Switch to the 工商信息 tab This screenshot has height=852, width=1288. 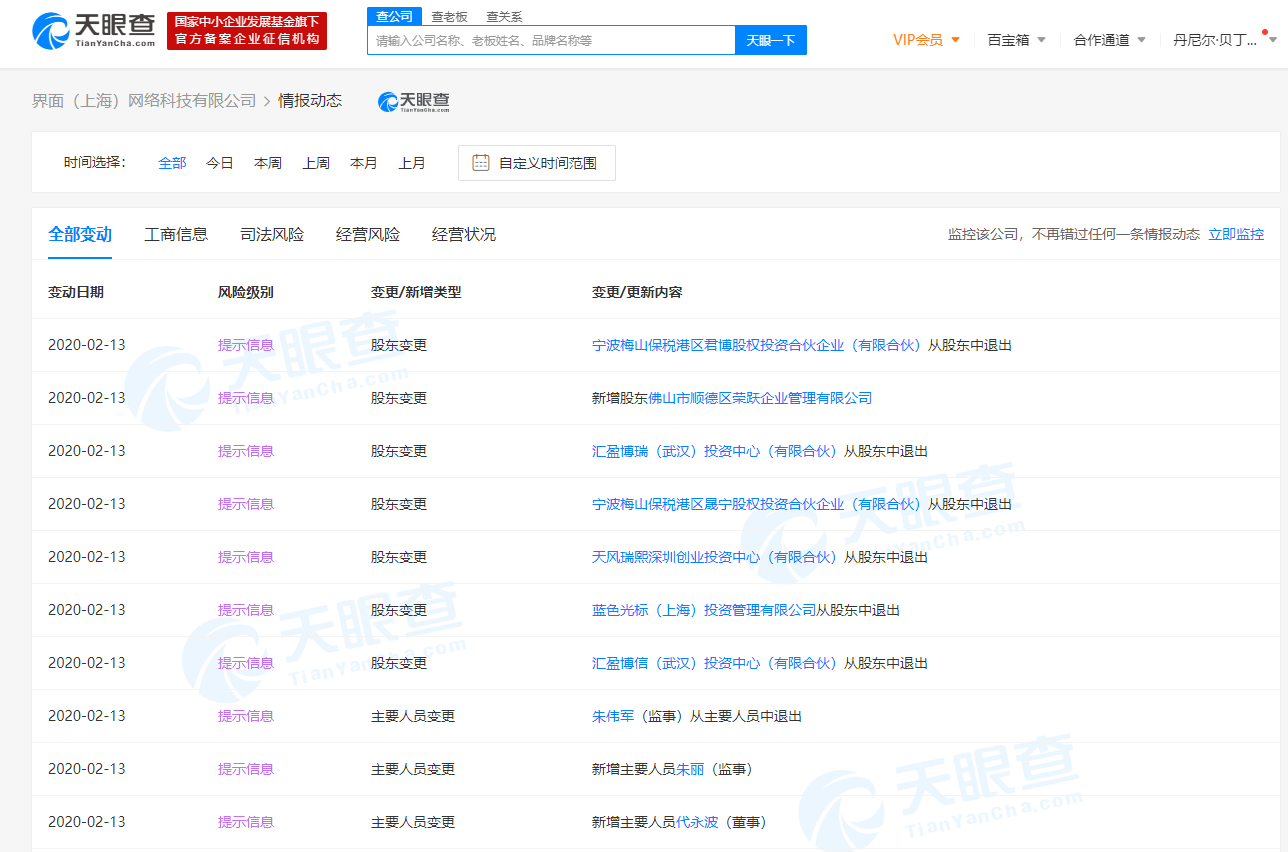pyautogui.click(x=176, y=234)
